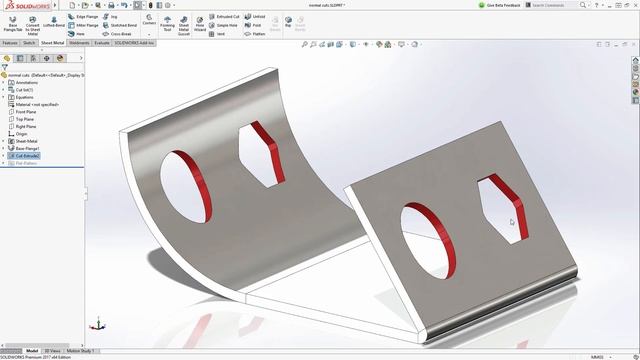
Task: Click the Rebuild traffic light icon
Action: tap(150, 5)
